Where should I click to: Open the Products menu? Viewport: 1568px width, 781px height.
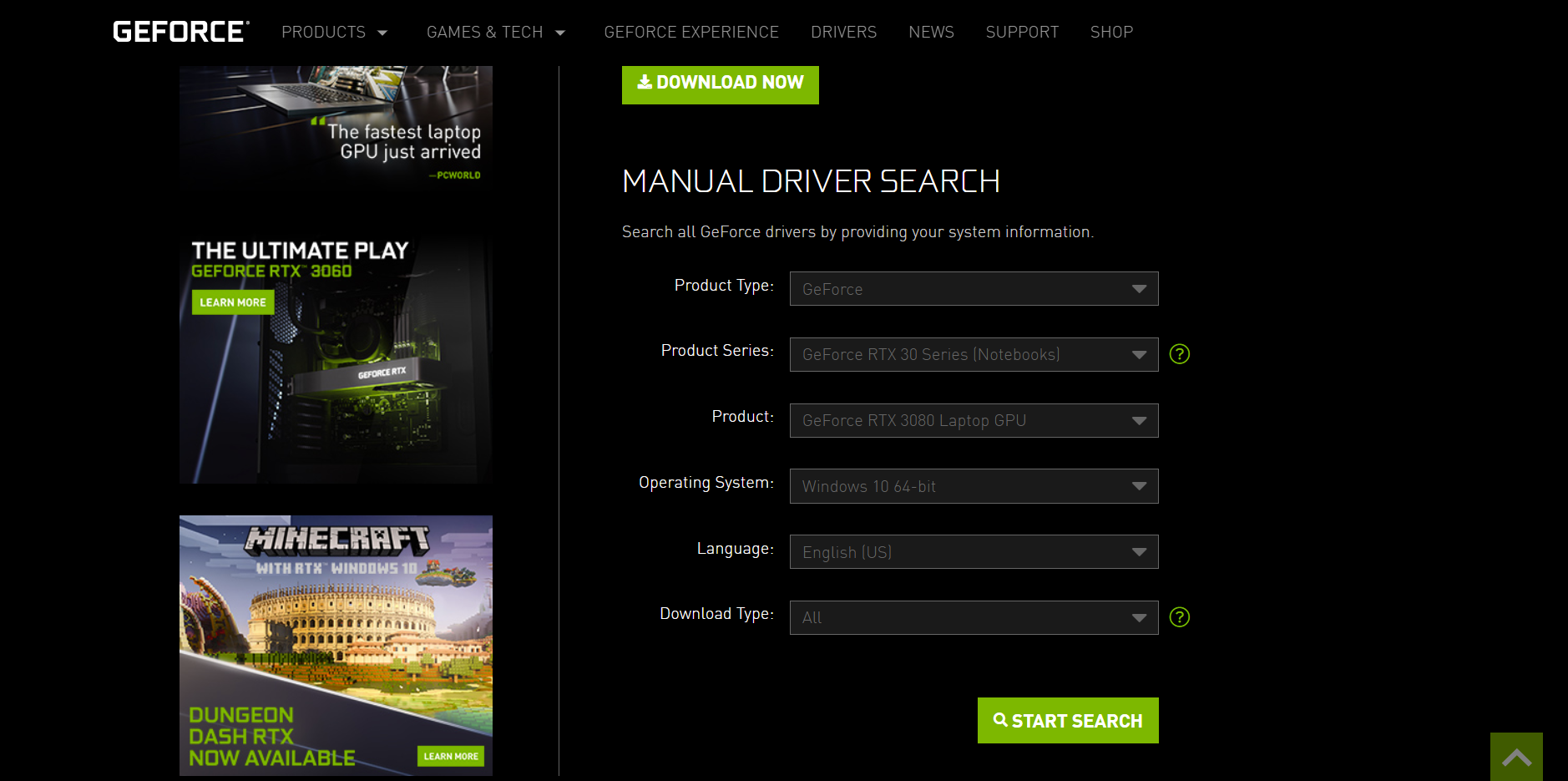(x=335, y=32)
